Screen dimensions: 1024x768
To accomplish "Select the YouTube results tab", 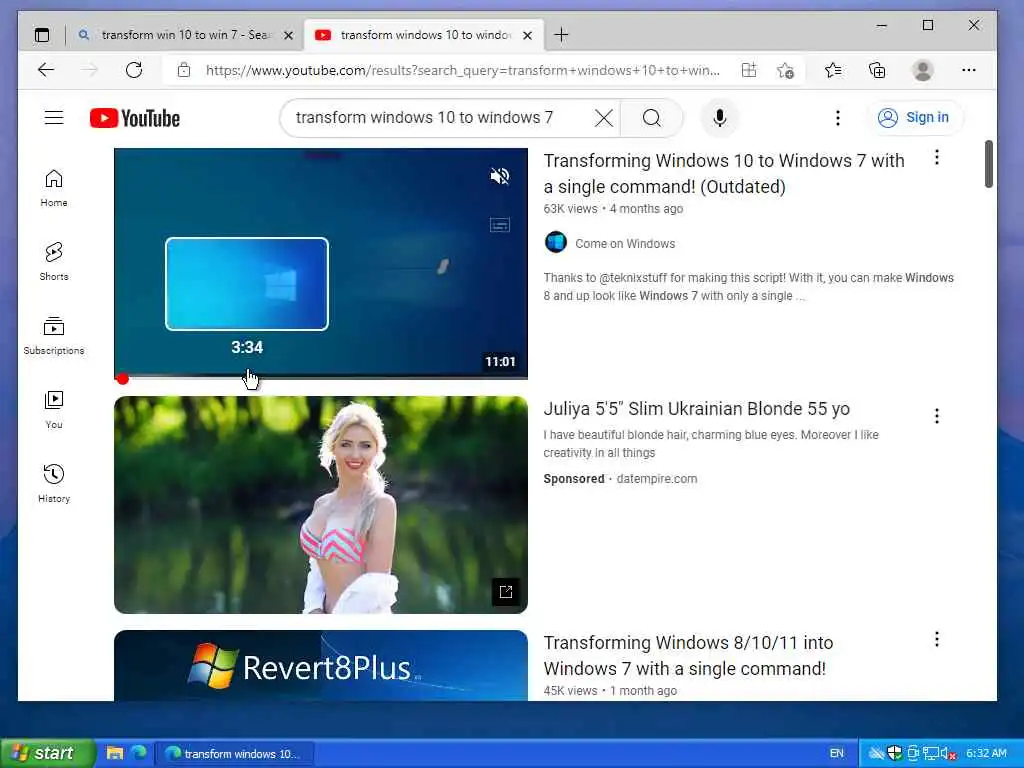I will [423, 35].
